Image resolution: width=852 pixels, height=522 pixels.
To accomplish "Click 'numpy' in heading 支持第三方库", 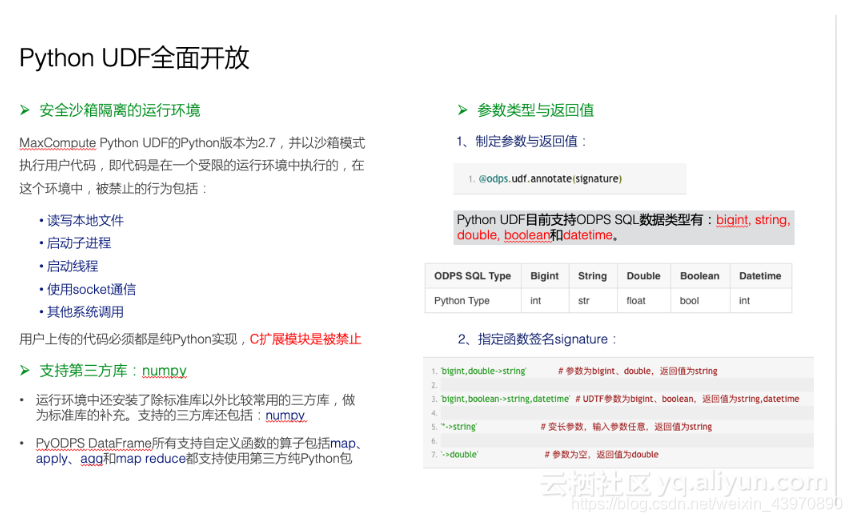I will tap(164, 370).
